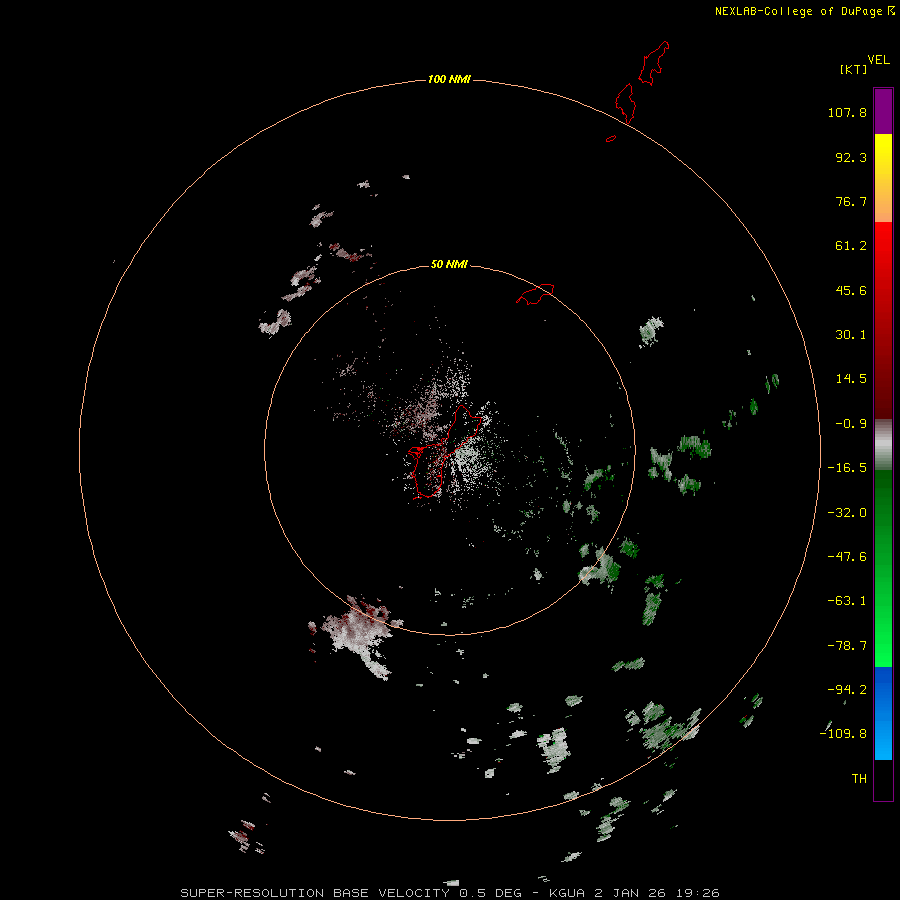Click the Super-Resolution Base Velocity caption
This screenshot has width=900, height=900.
449,893
